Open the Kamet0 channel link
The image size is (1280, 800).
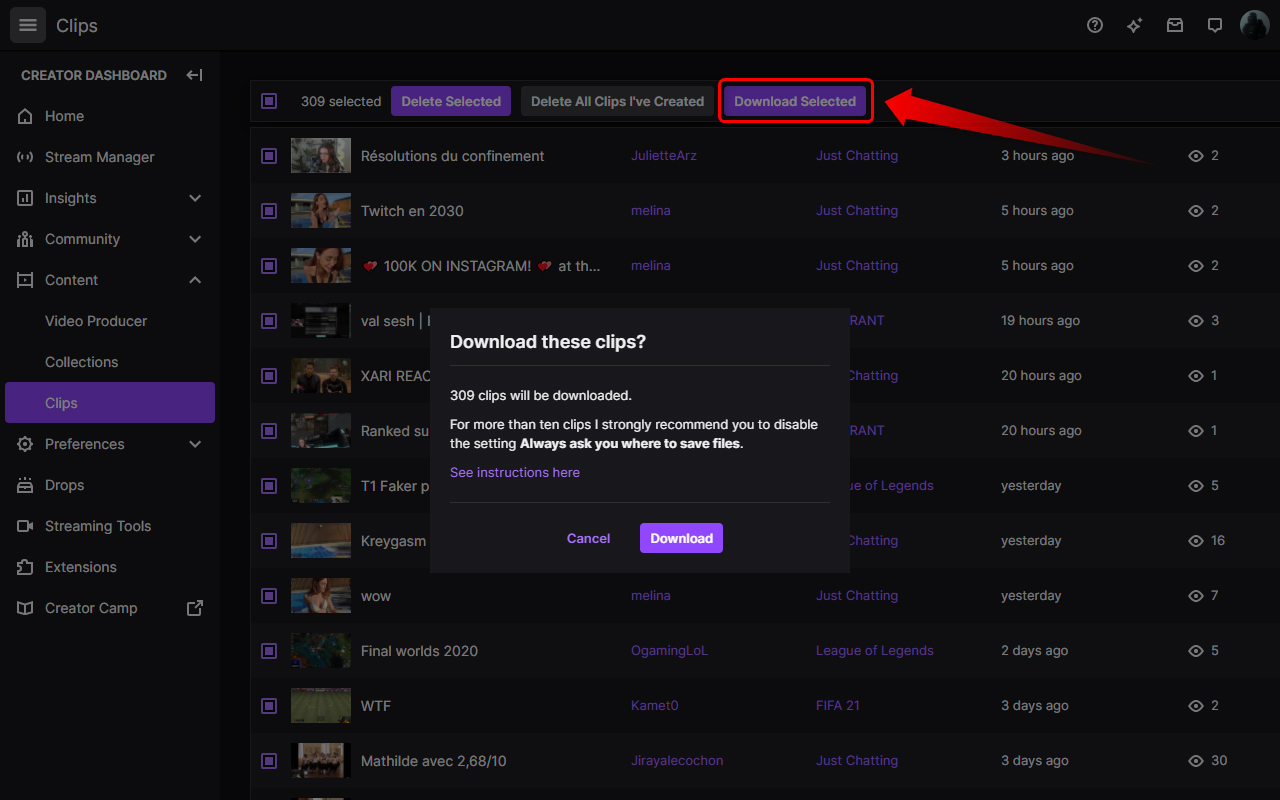(x=654, y=706)
